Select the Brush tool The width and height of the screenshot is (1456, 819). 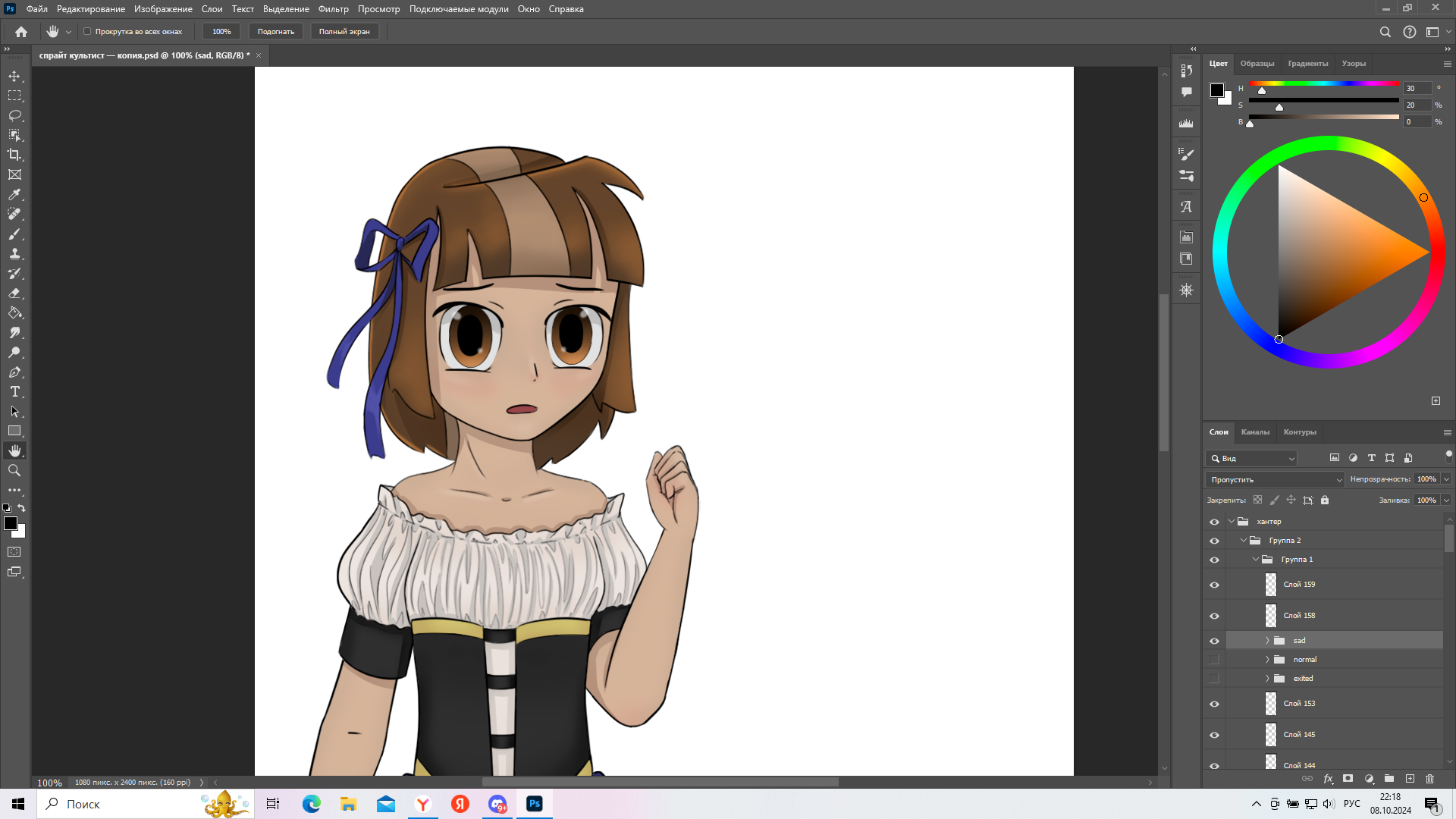[14, 234]
